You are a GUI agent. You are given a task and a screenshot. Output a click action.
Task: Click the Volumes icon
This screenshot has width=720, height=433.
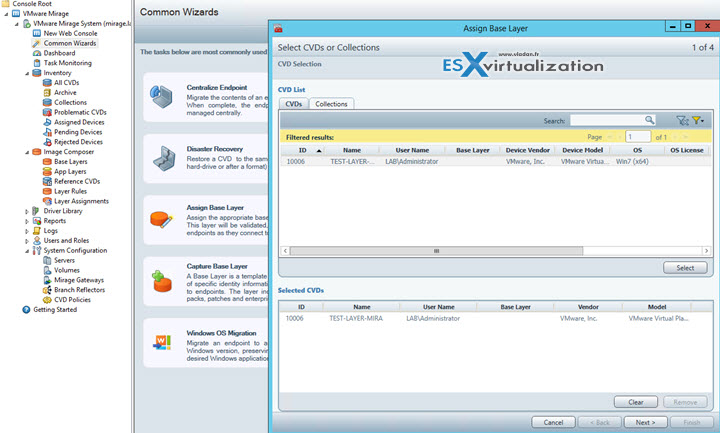(47, 270)
